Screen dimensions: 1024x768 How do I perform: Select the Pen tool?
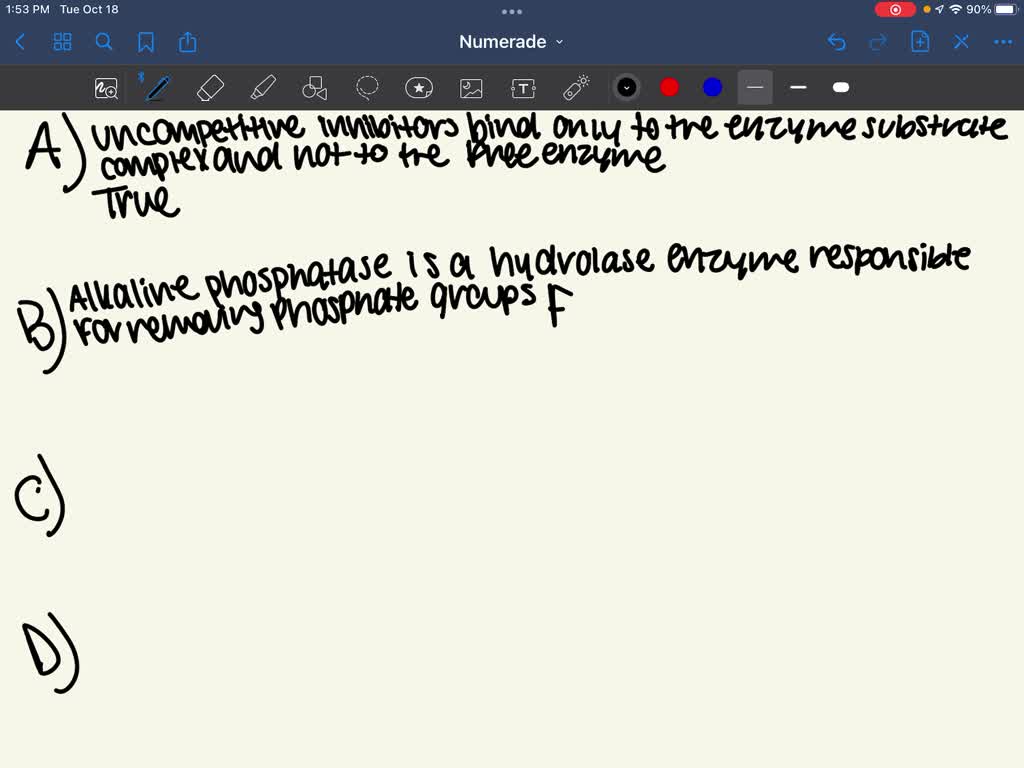(157, 88)
